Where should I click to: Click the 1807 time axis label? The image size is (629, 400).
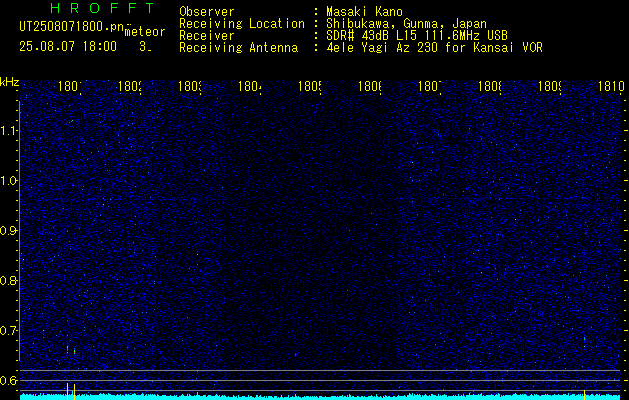(x=430, y=86)
